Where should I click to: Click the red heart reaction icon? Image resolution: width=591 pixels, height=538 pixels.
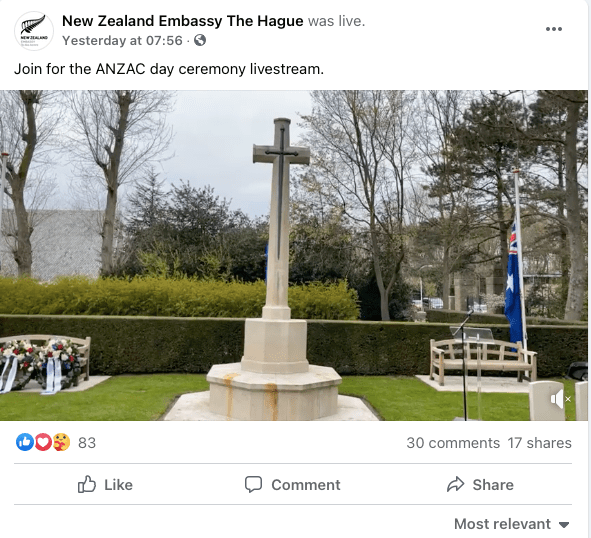43,442
